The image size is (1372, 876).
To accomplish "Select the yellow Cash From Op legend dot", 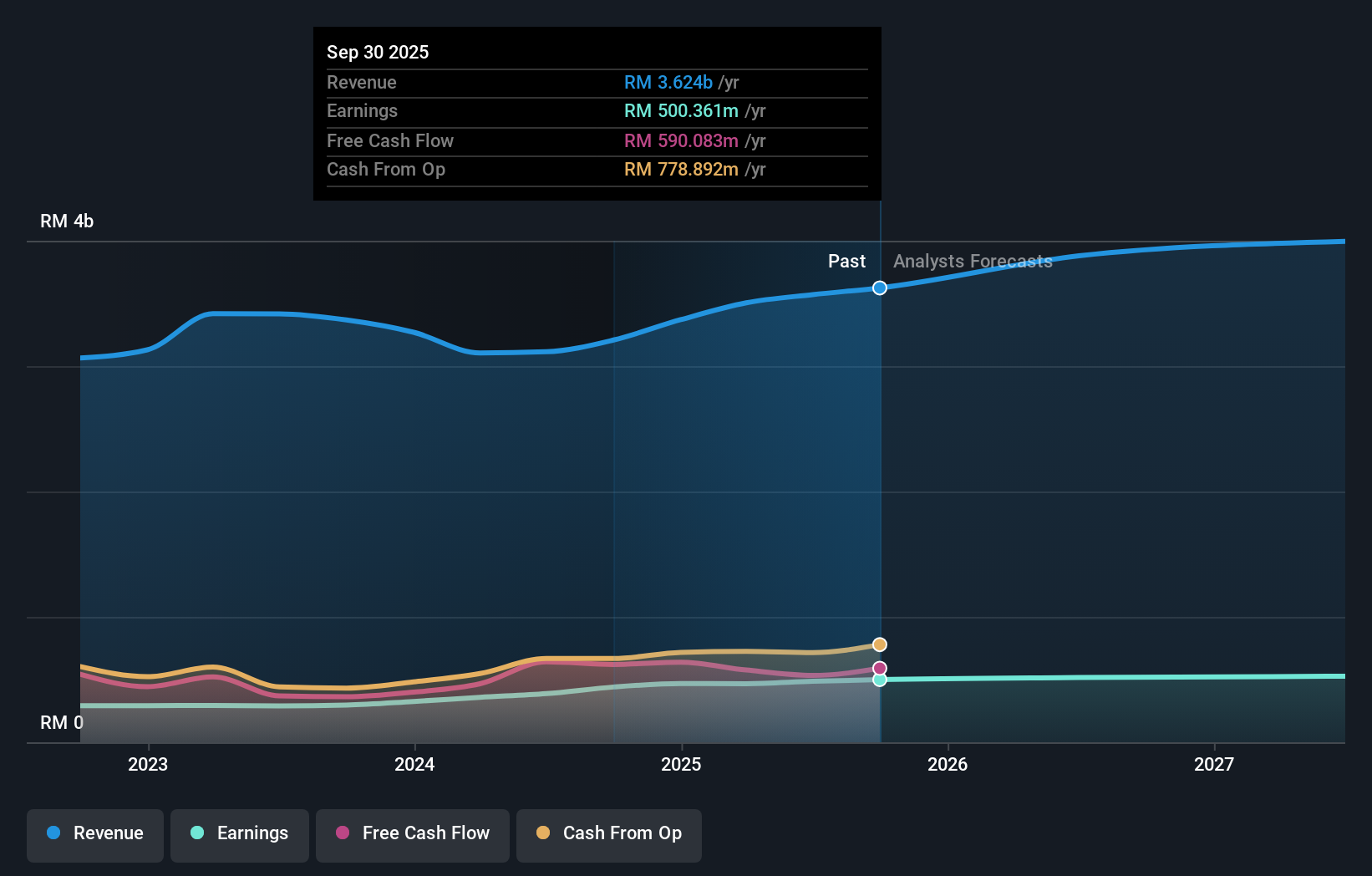I will click(x=543, y=833).
